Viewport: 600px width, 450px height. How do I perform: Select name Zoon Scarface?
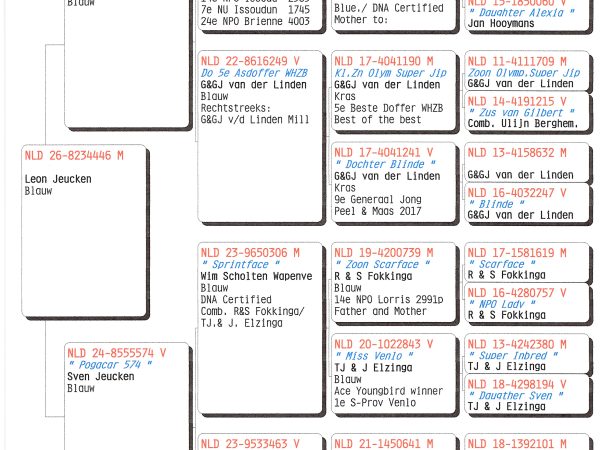382,265
